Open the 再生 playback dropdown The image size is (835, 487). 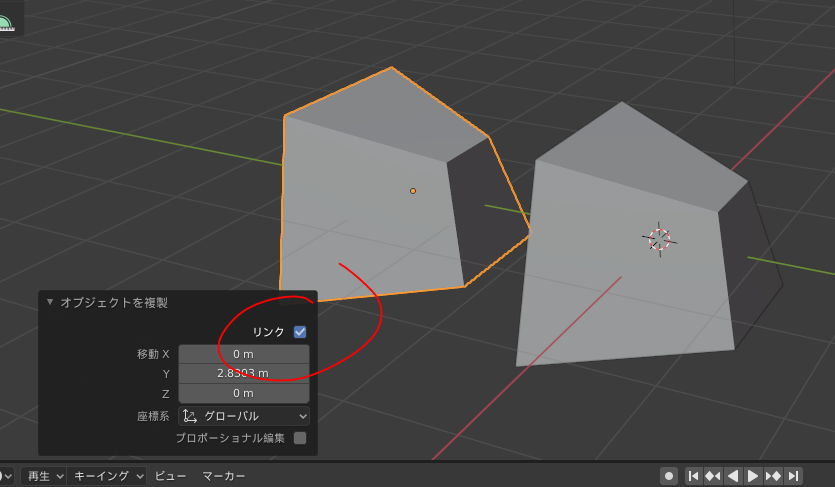pyautogui.click(x=44, y=476)
